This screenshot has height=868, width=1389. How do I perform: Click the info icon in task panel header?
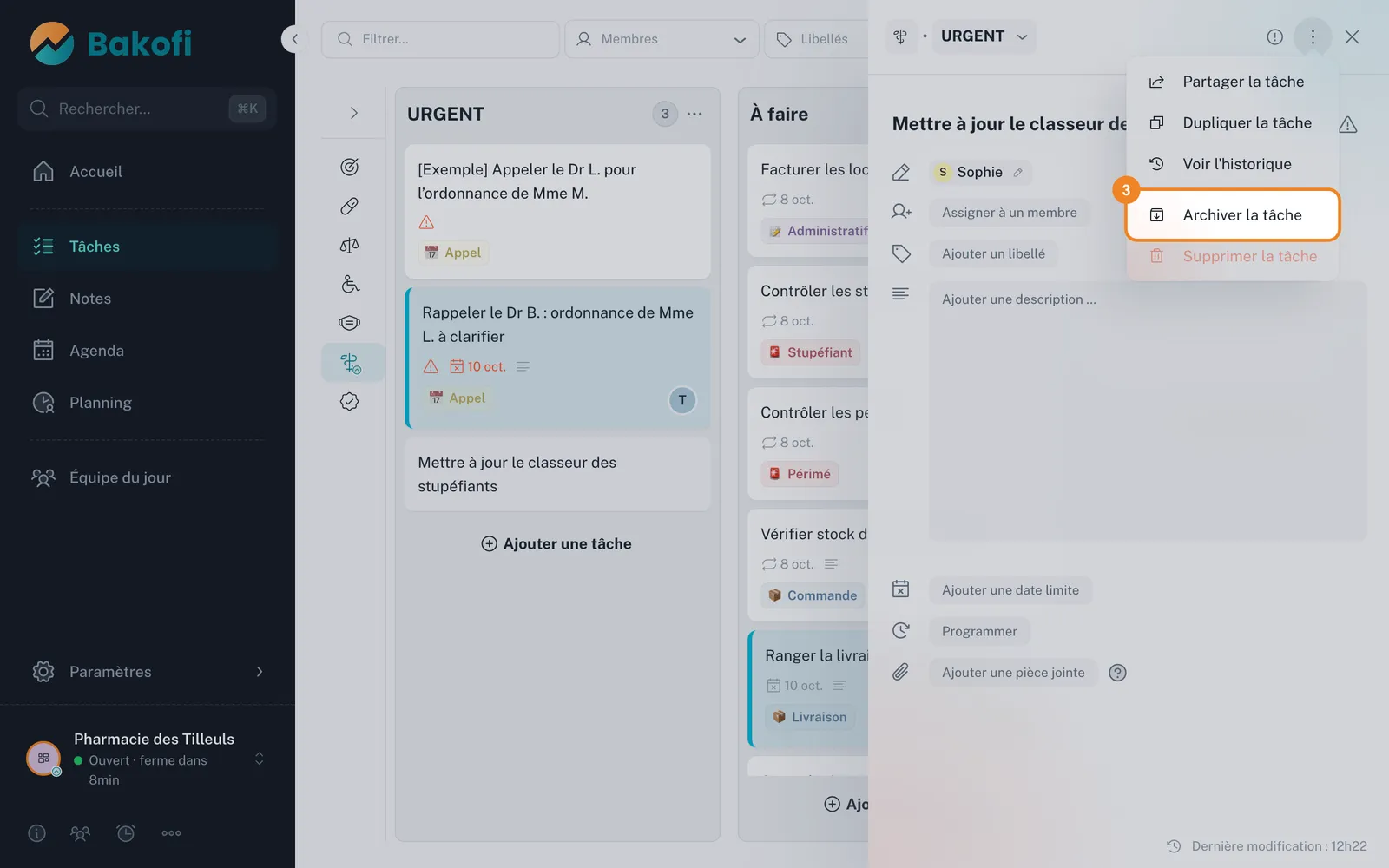[x=1274, y=36]
